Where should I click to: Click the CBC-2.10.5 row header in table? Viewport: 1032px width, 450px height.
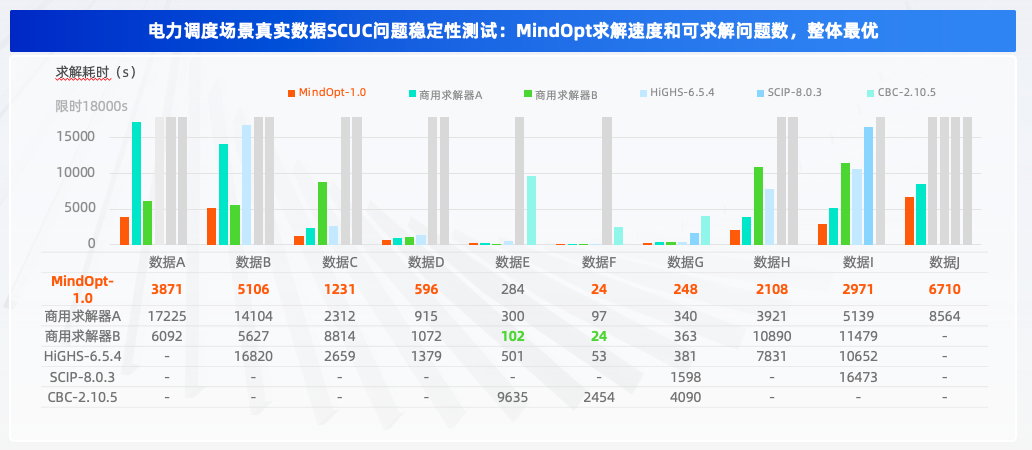82,396
